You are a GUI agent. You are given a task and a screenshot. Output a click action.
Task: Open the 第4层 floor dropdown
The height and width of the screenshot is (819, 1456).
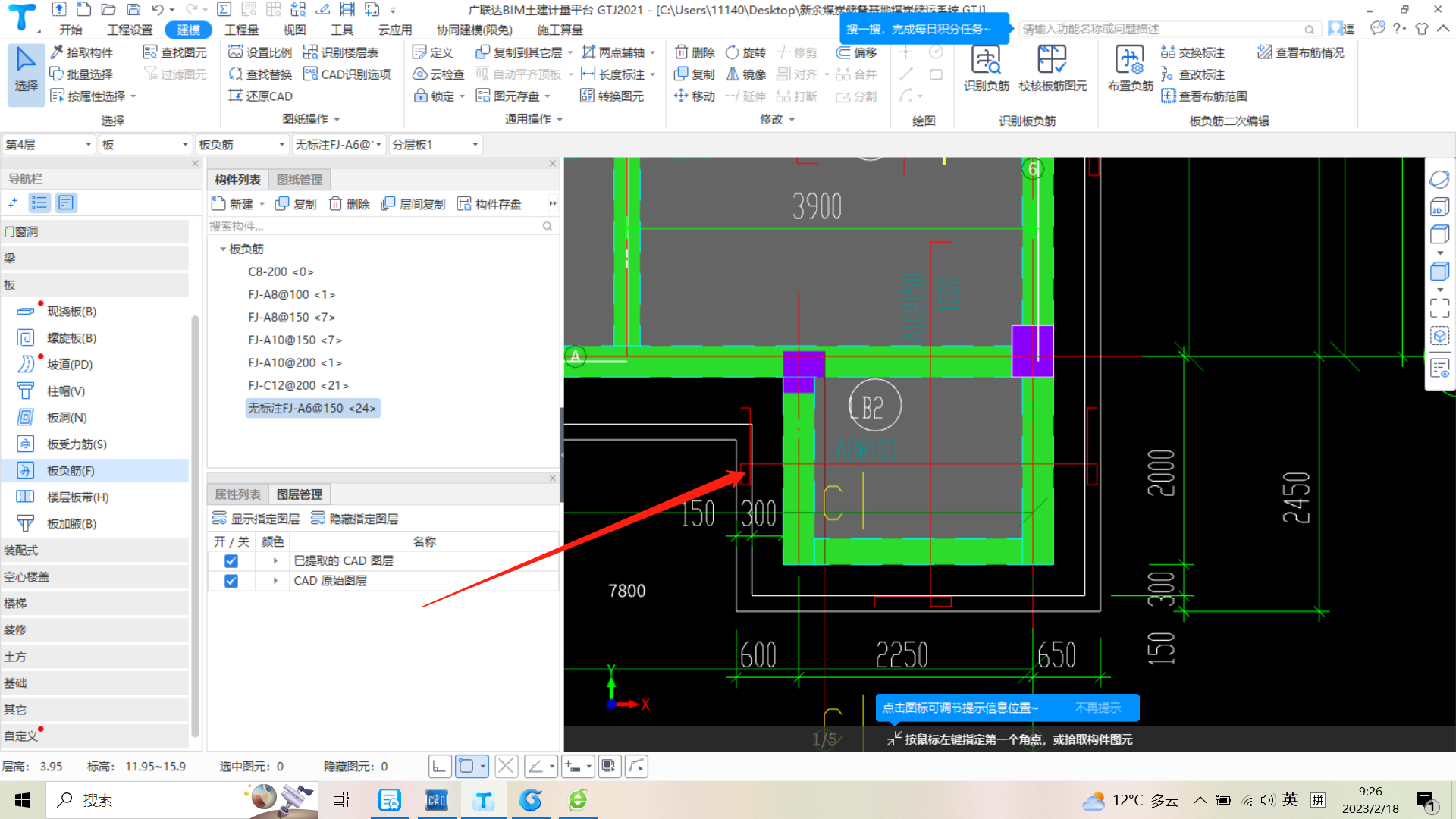(49, 145)
